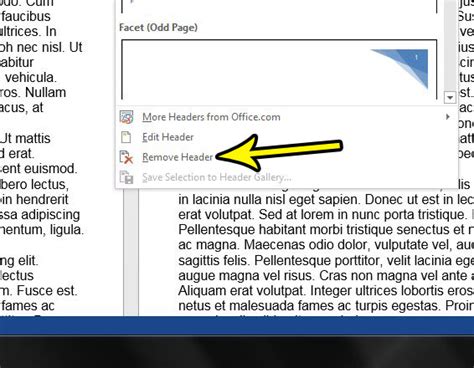Click the line 'ac magna. Maecenas odio dolor'
The height and width of the screenshot is (368, 474).
pyautogui.click(x=326, y=245)
